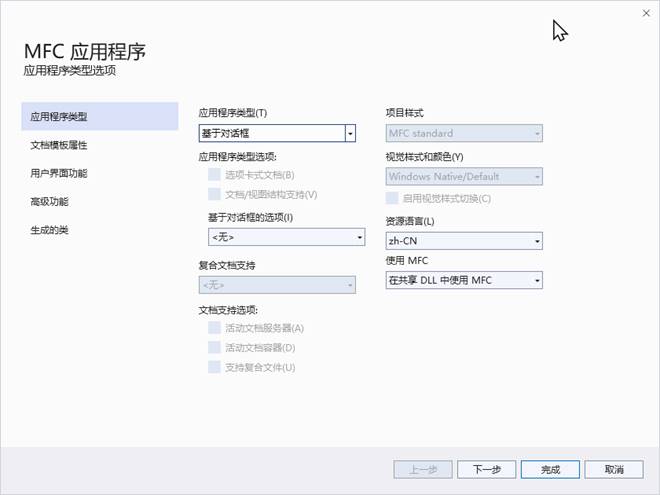Switch to the 文档模板属性 page
This screenshot has width=660, height=495.
[x=59, y=145]
